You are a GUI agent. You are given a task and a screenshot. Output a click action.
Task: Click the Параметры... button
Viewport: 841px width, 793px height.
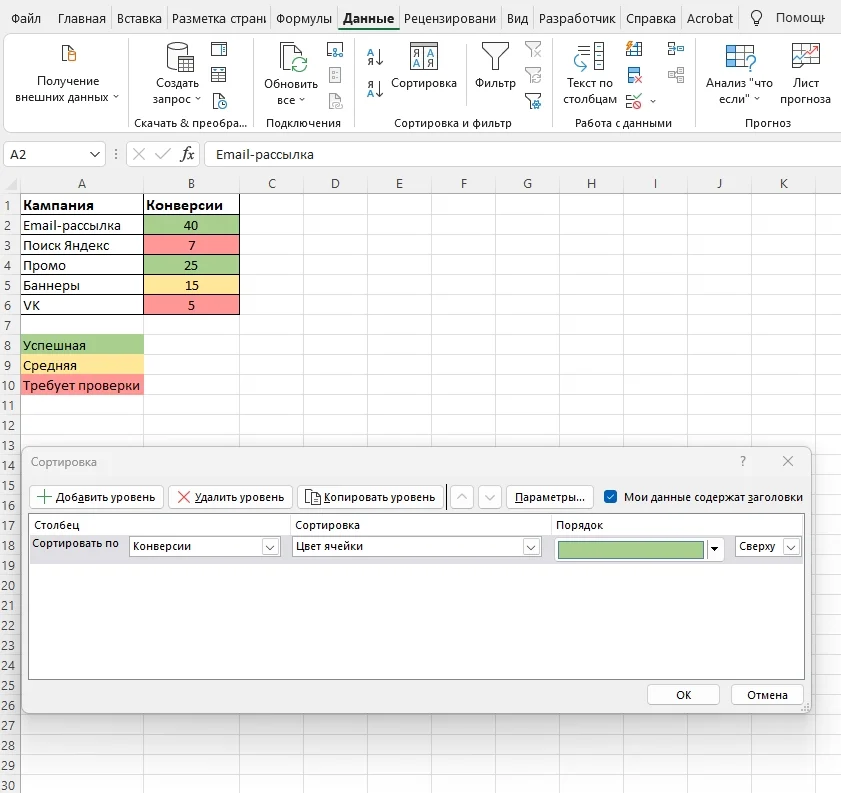pyautogui.click(x=550, y=496)
